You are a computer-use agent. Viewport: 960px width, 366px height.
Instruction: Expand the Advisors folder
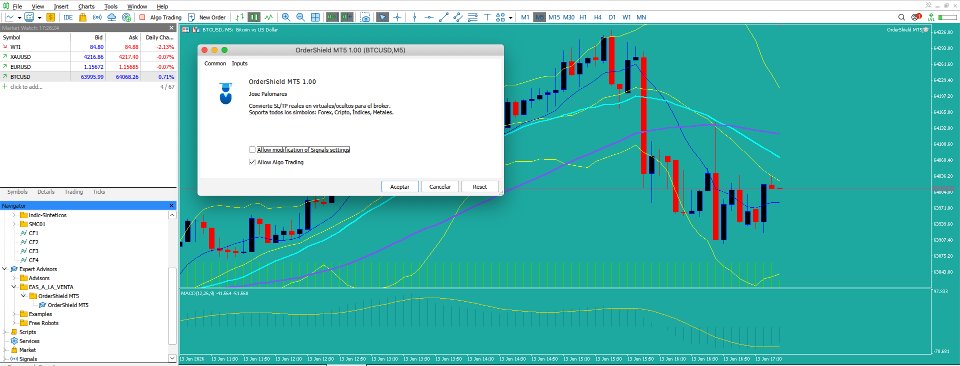click(x=15, y=278)
